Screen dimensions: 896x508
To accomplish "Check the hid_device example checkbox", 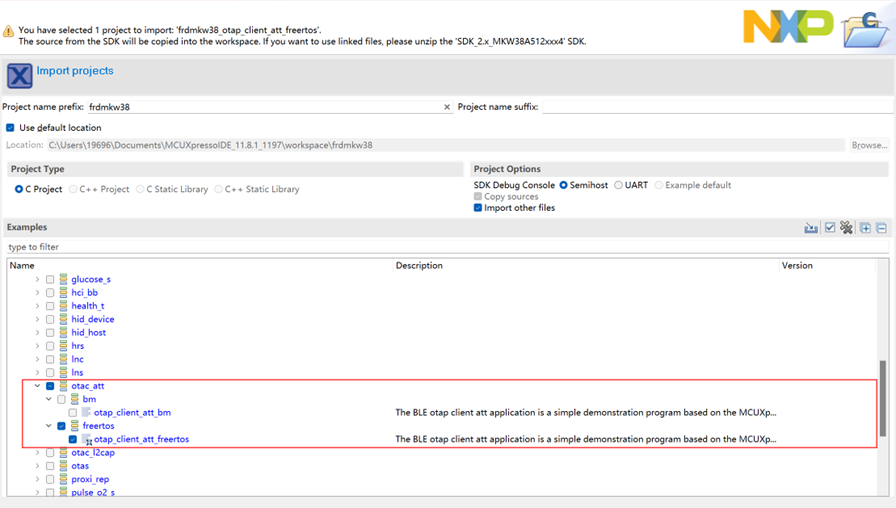I will point(50,319).
